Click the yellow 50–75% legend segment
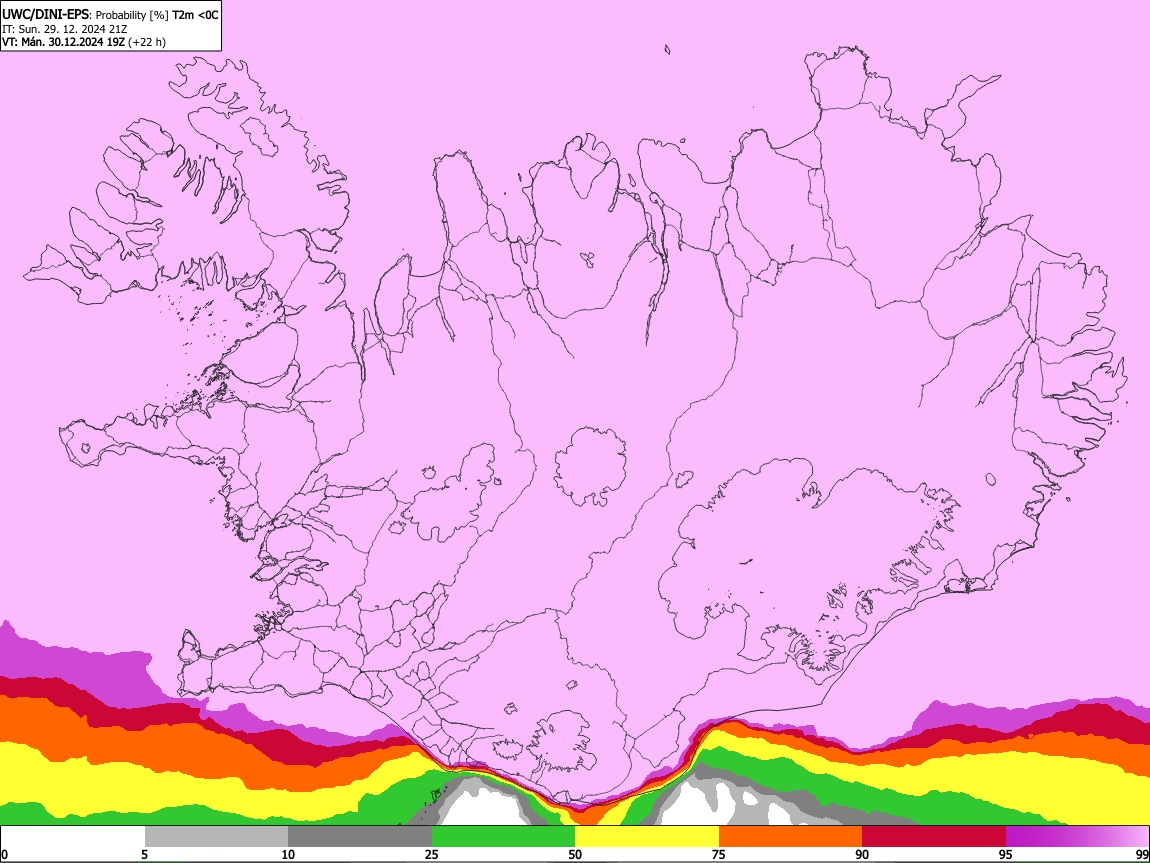The height and width of the screenshot is (863, 1150). click(x=647, y=837)
